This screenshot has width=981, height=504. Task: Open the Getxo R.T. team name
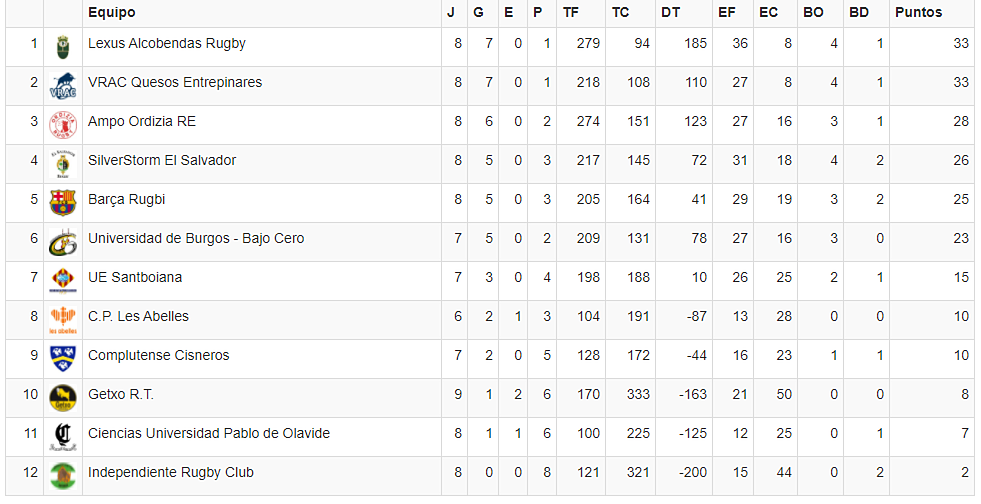(121, 395)
